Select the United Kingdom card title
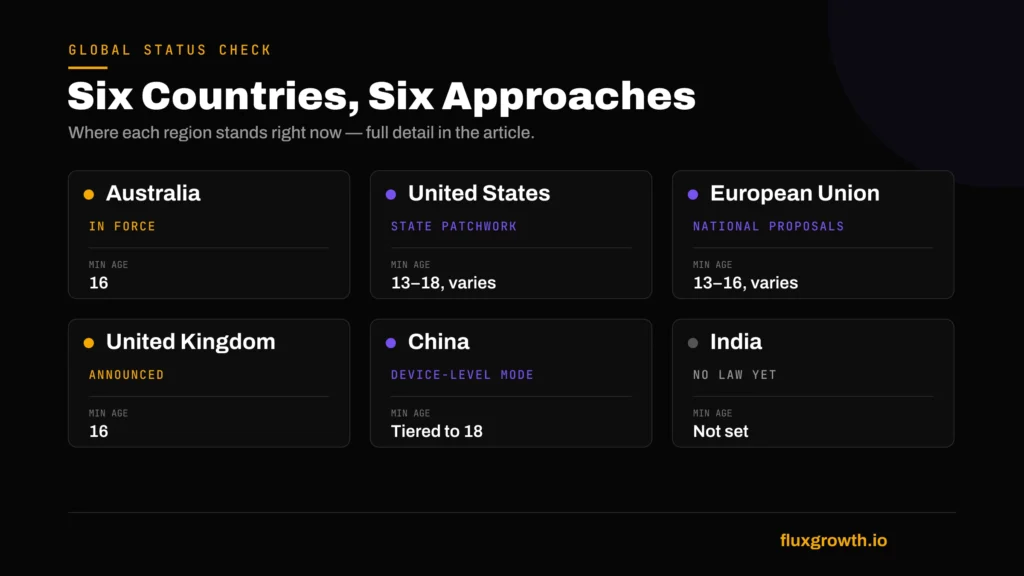The width and height of the screenshot is (1024, 576). pyautogui.click(x=191, y=342)
